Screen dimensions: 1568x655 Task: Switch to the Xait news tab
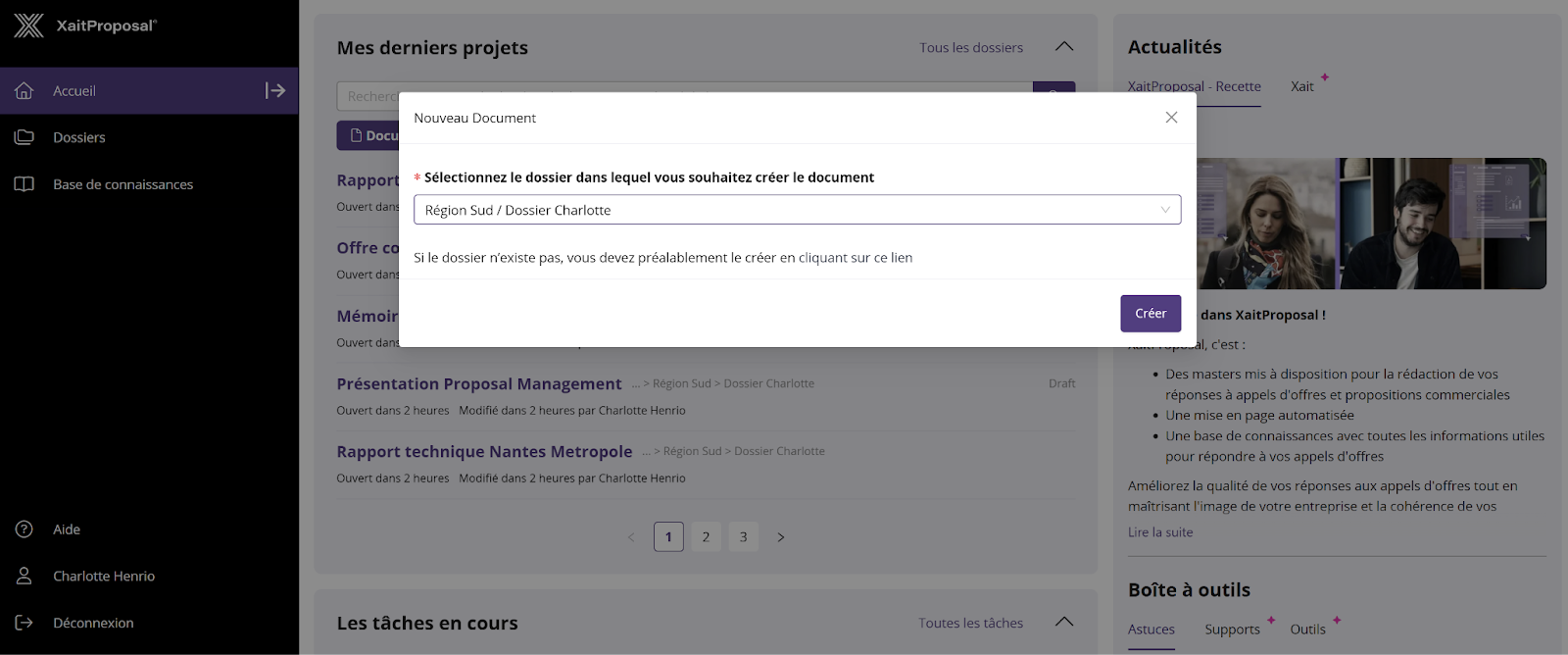click(x=1301, y=86)
